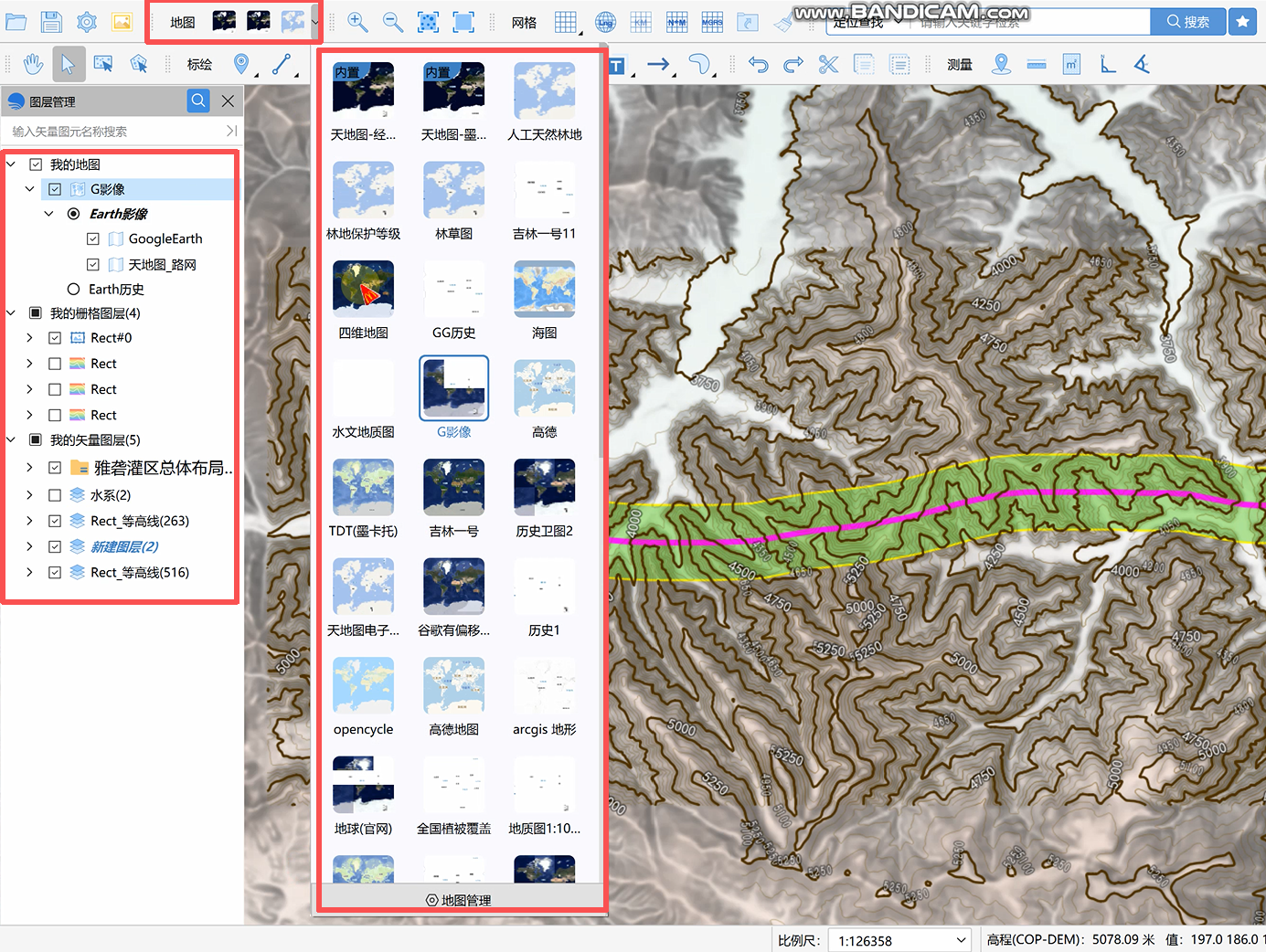Uncheck the G影像 layer checkbox
This screenshot has width=1266, height=952.
pos(55,189)
